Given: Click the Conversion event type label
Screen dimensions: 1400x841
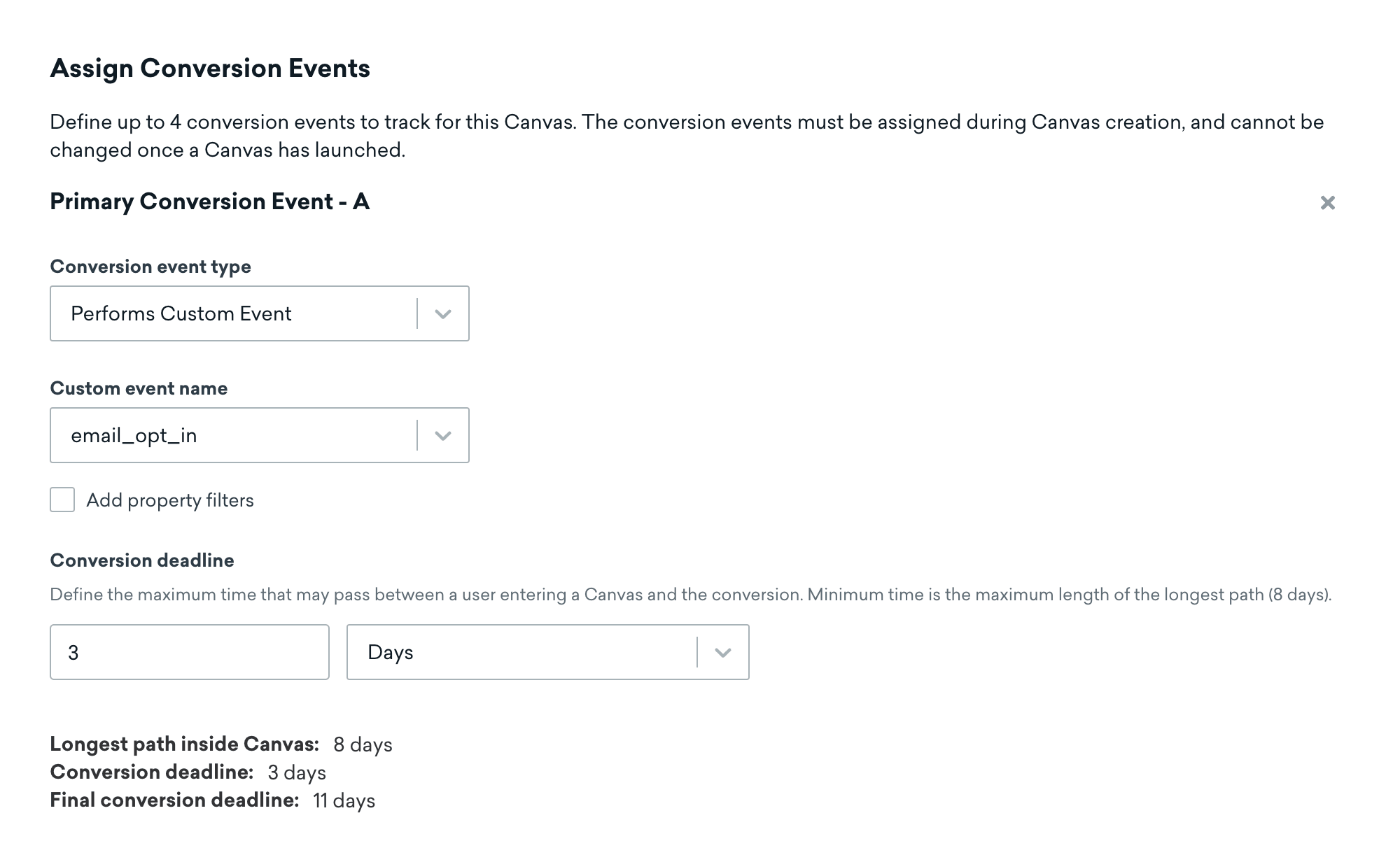Looking at the screenshot, I should [x=150, y=267].
